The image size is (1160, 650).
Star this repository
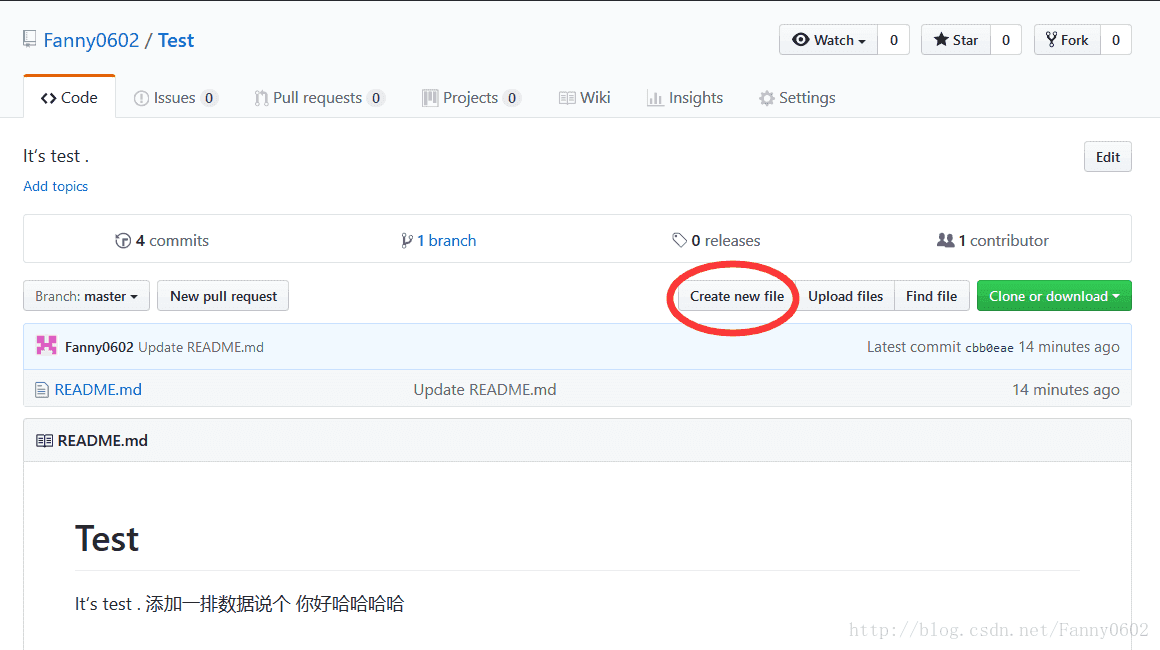point(956,40)
